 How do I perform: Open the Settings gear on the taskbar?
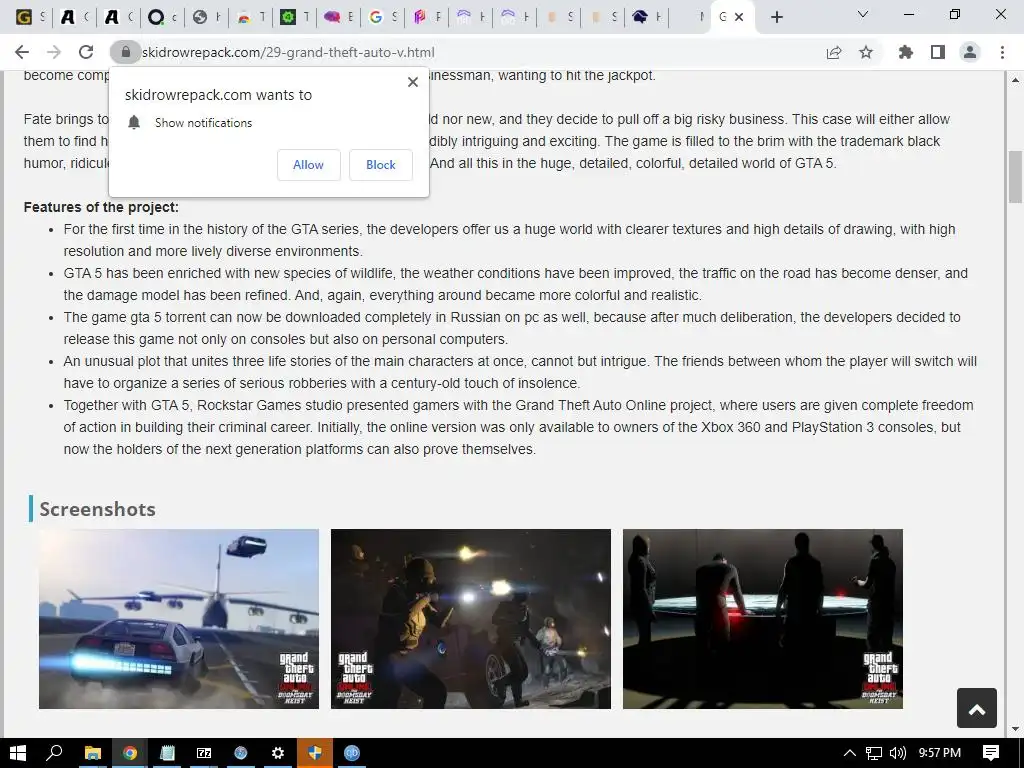[x=278, y=753]
